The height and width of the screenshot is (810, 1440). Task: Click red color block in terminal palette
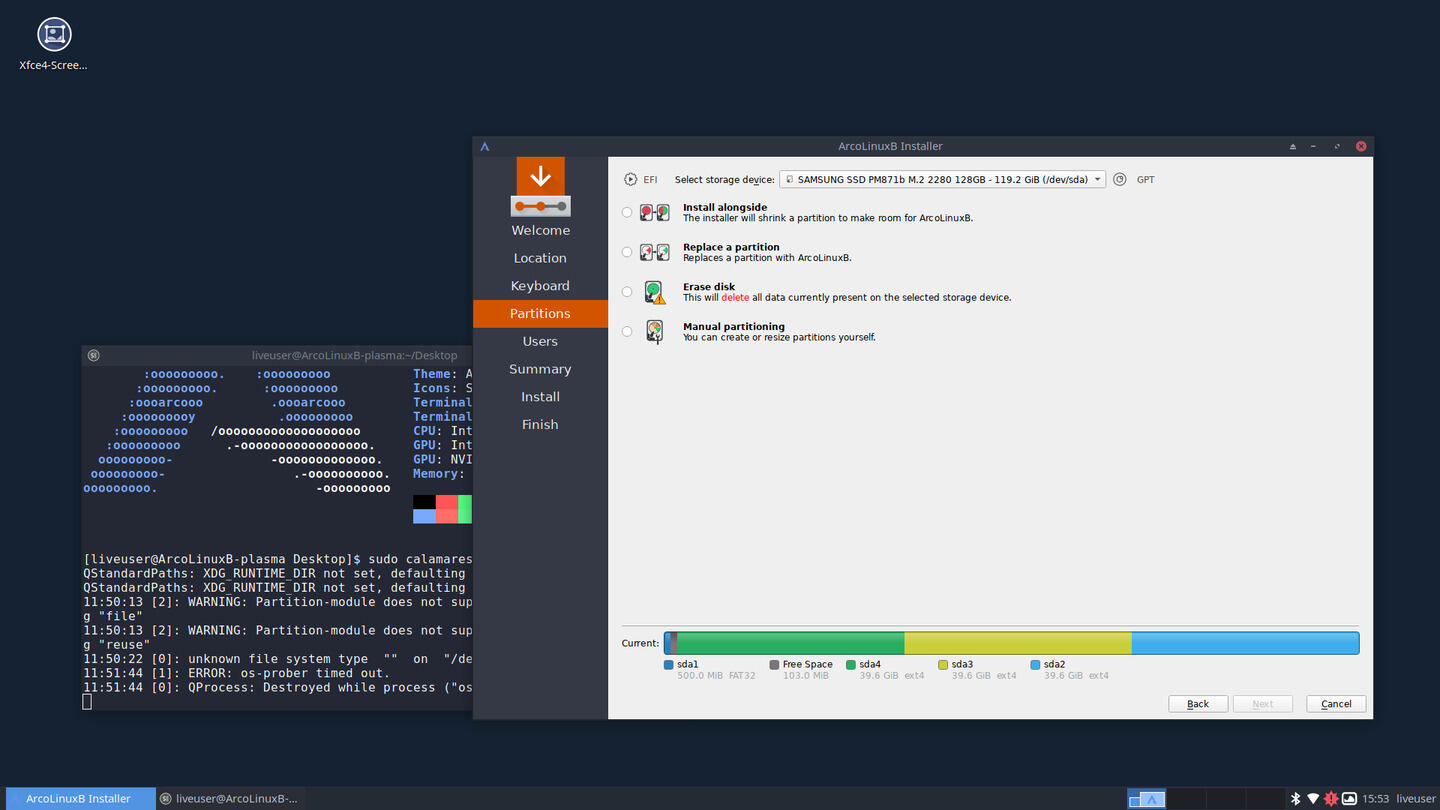(x=447, y=502)
